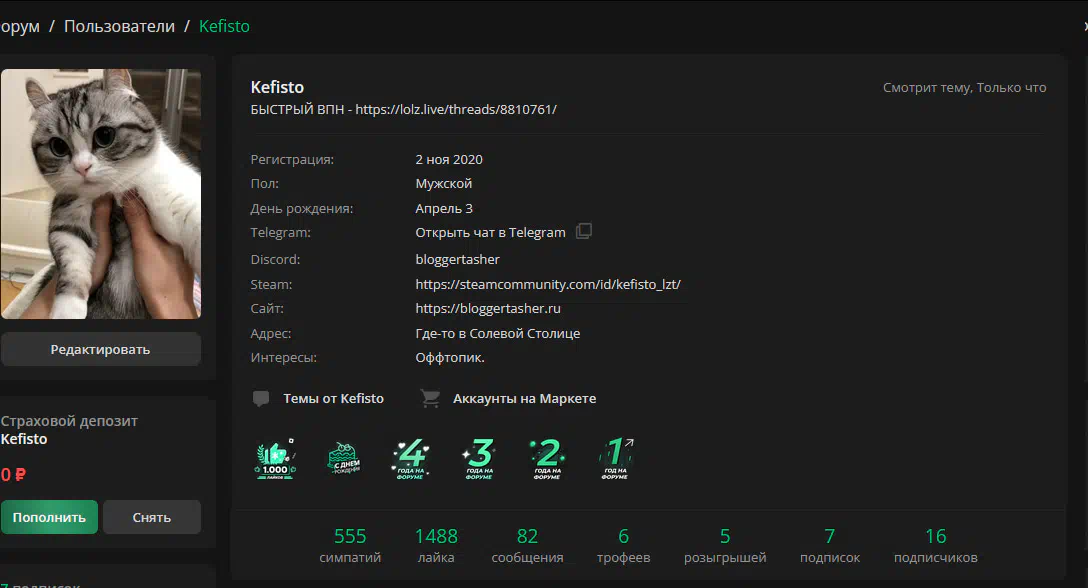
Task: Click the 1.000 likes trophy badge
Action: pos(275,458)
